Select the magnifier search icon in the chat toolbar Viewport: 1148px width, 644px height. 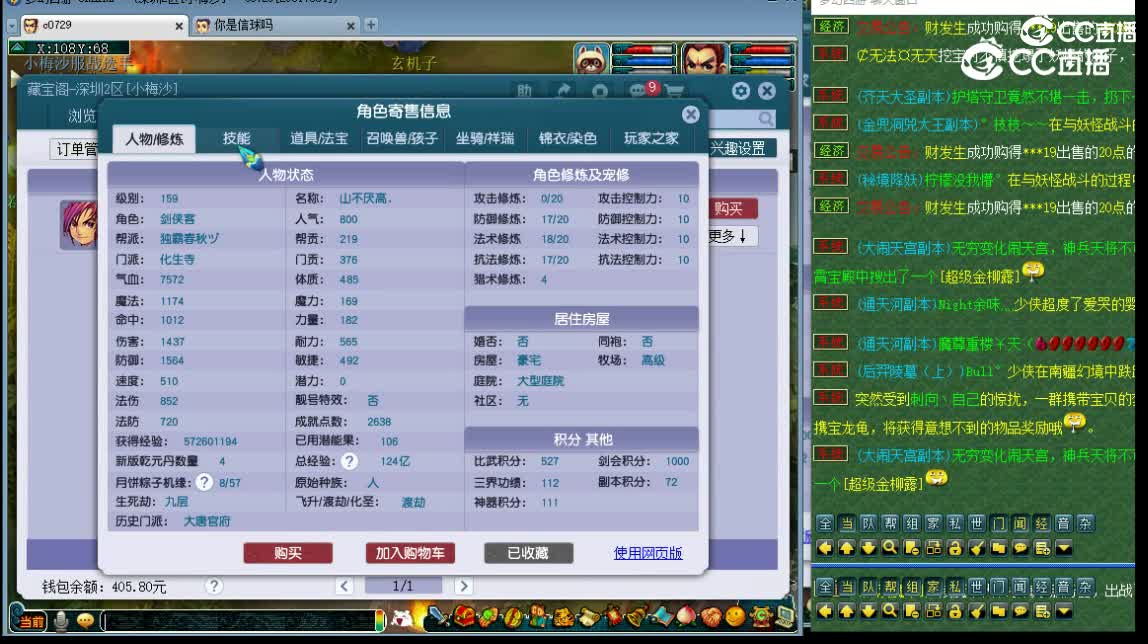pyautogui.click(x=889, y=547)
